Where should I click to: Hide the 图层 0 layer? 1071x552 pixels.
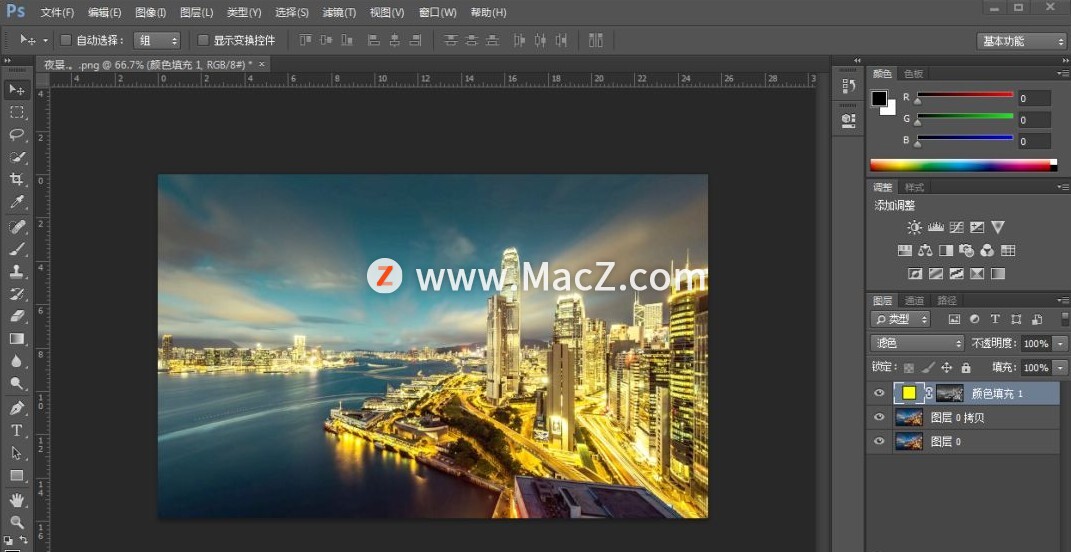pyautogui.click(x=879, y=441)
